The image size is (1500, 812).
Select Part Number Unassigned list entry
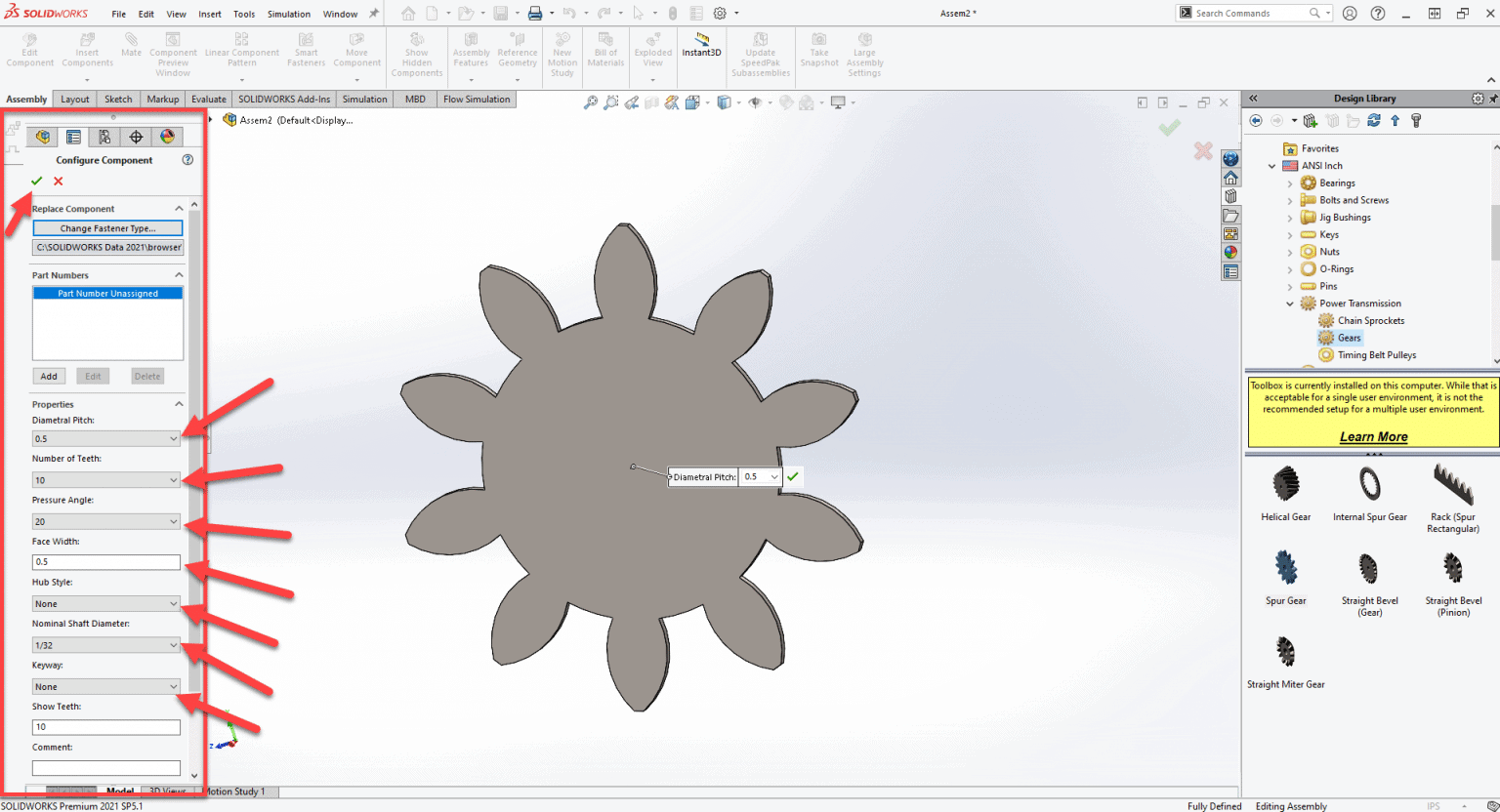pos(107,293)
